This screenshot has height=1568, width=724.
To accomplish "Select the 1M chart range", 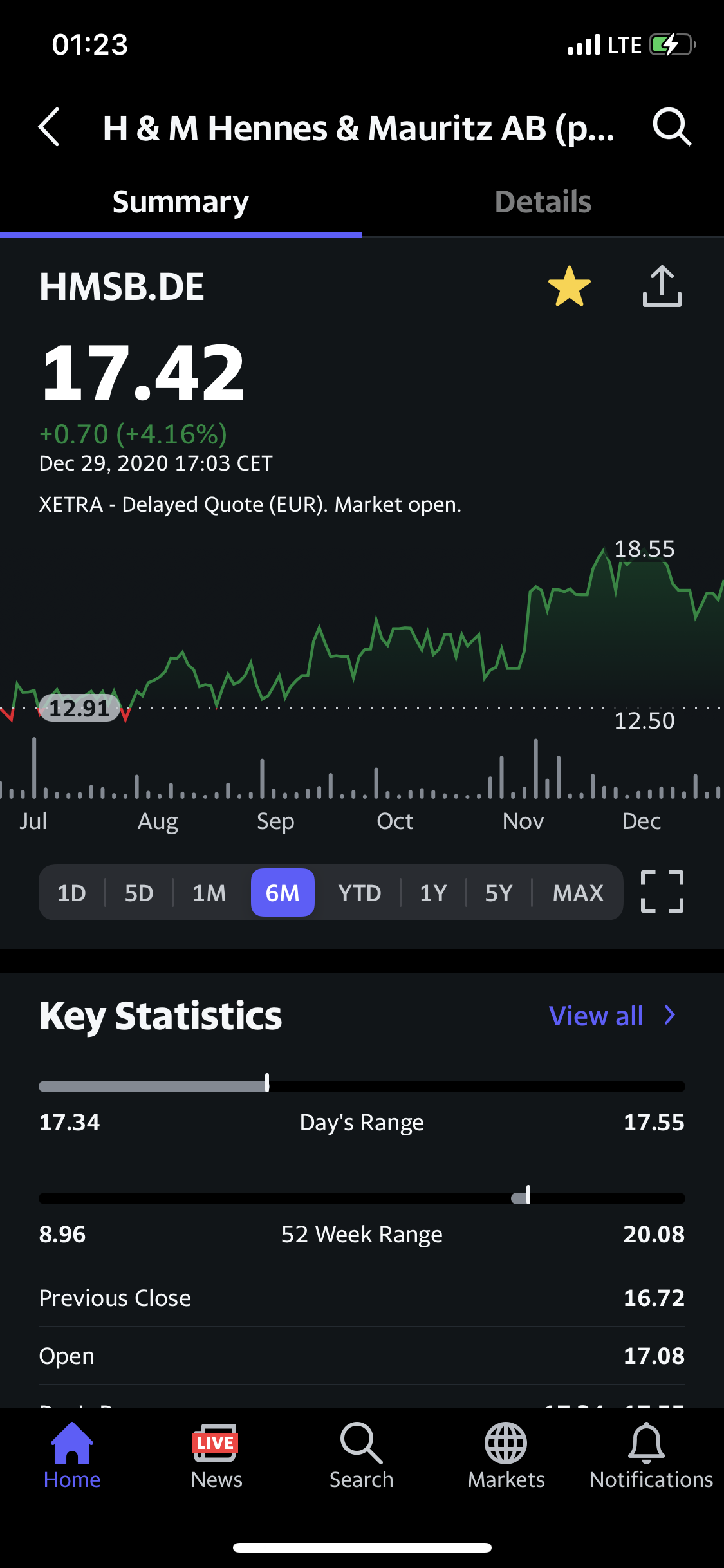I will point(209,893).
